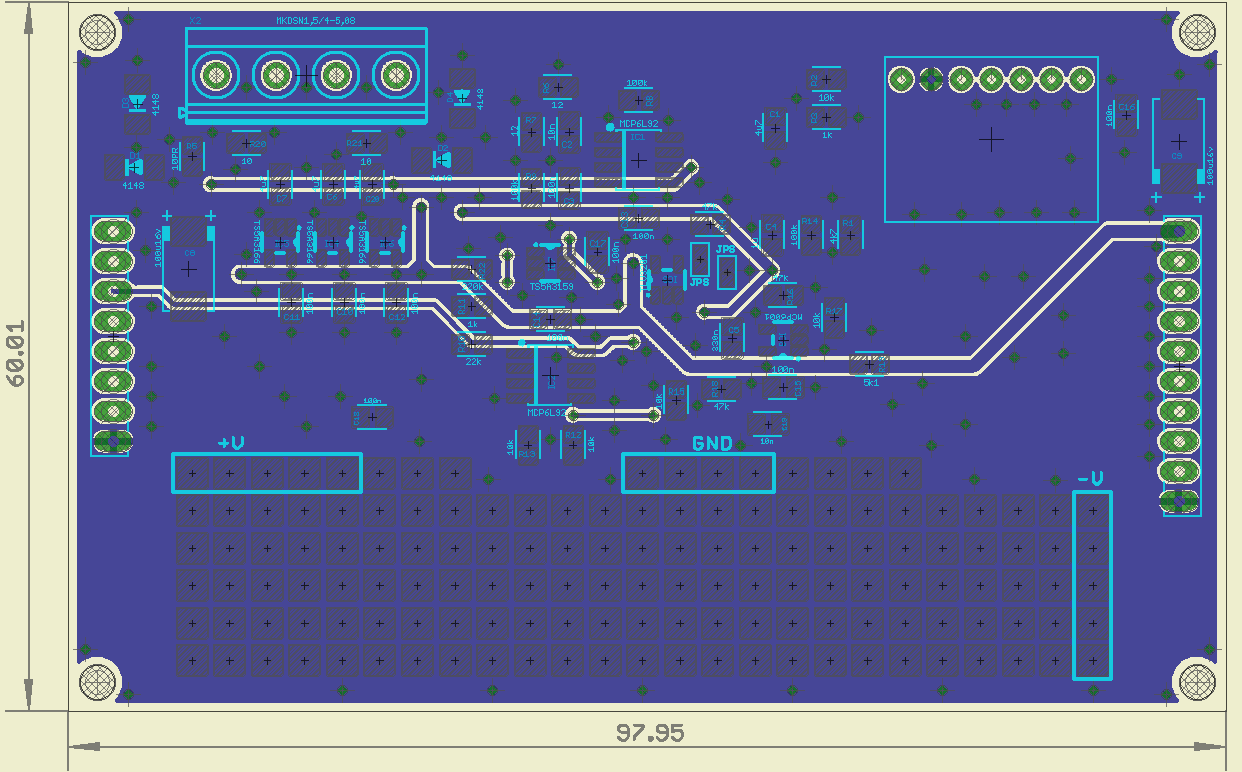Click the -V rail label

click(x=1090, y=479)
